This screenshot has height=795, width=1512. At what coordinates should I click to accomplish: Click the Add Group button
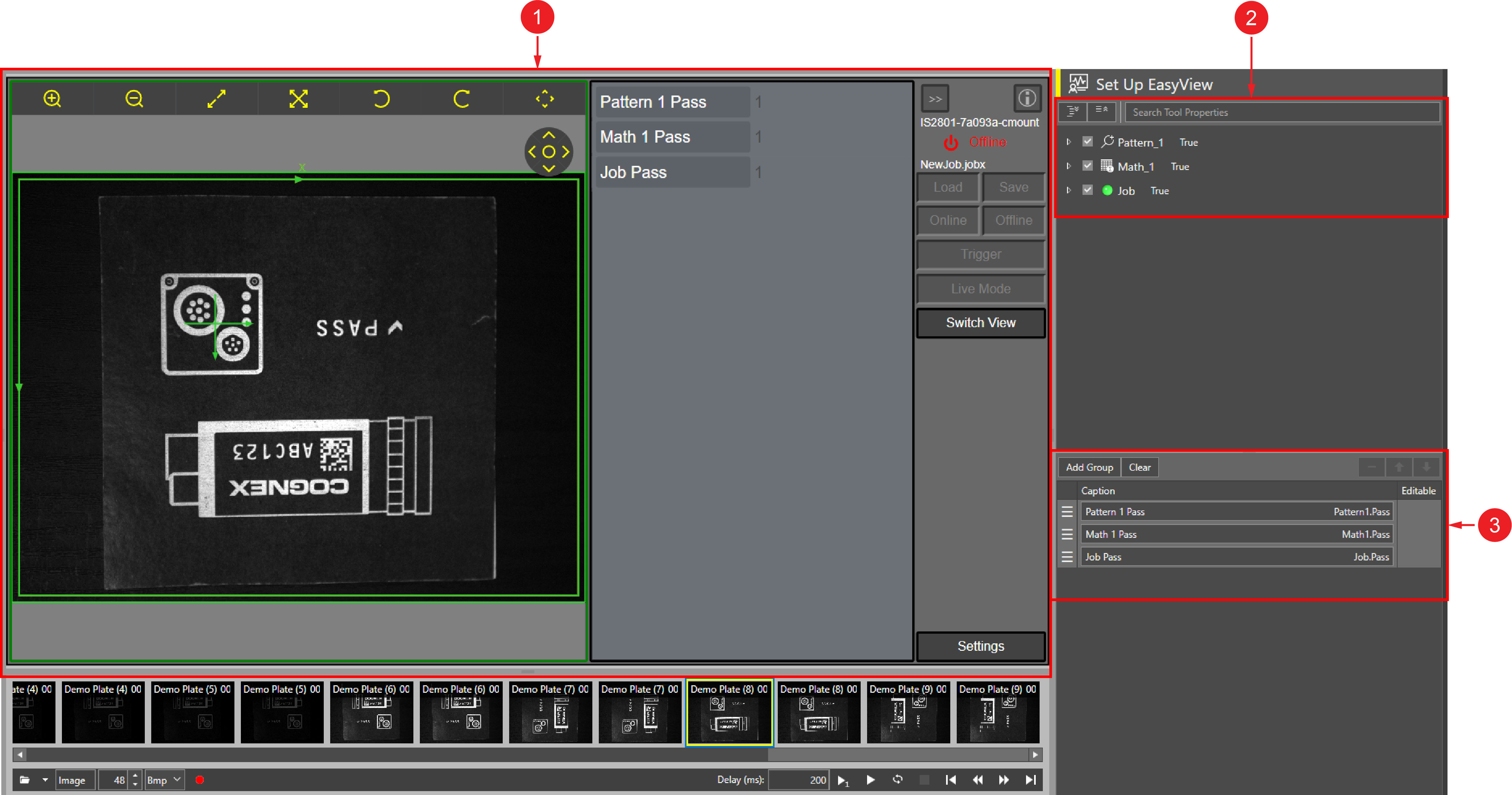pos(1089,467)
